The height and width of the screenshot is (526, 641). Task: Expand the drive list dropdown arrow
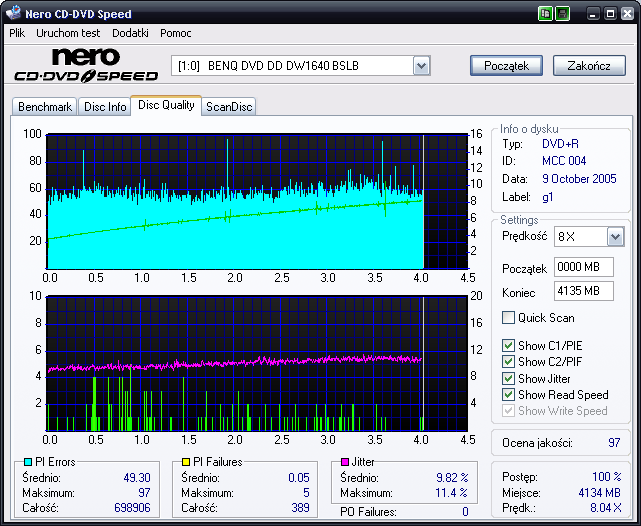coord(421,66)
